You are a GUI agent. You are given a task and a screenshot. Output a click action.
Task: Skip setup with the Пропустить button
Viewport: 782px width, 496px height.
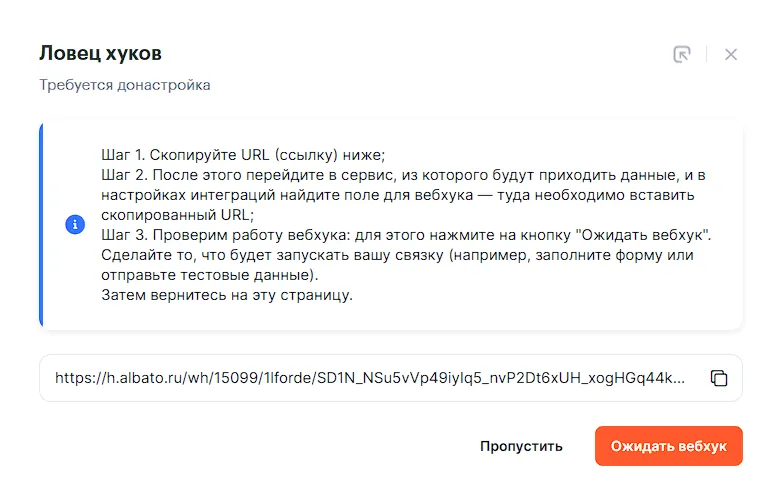click(x=521, y=446)
